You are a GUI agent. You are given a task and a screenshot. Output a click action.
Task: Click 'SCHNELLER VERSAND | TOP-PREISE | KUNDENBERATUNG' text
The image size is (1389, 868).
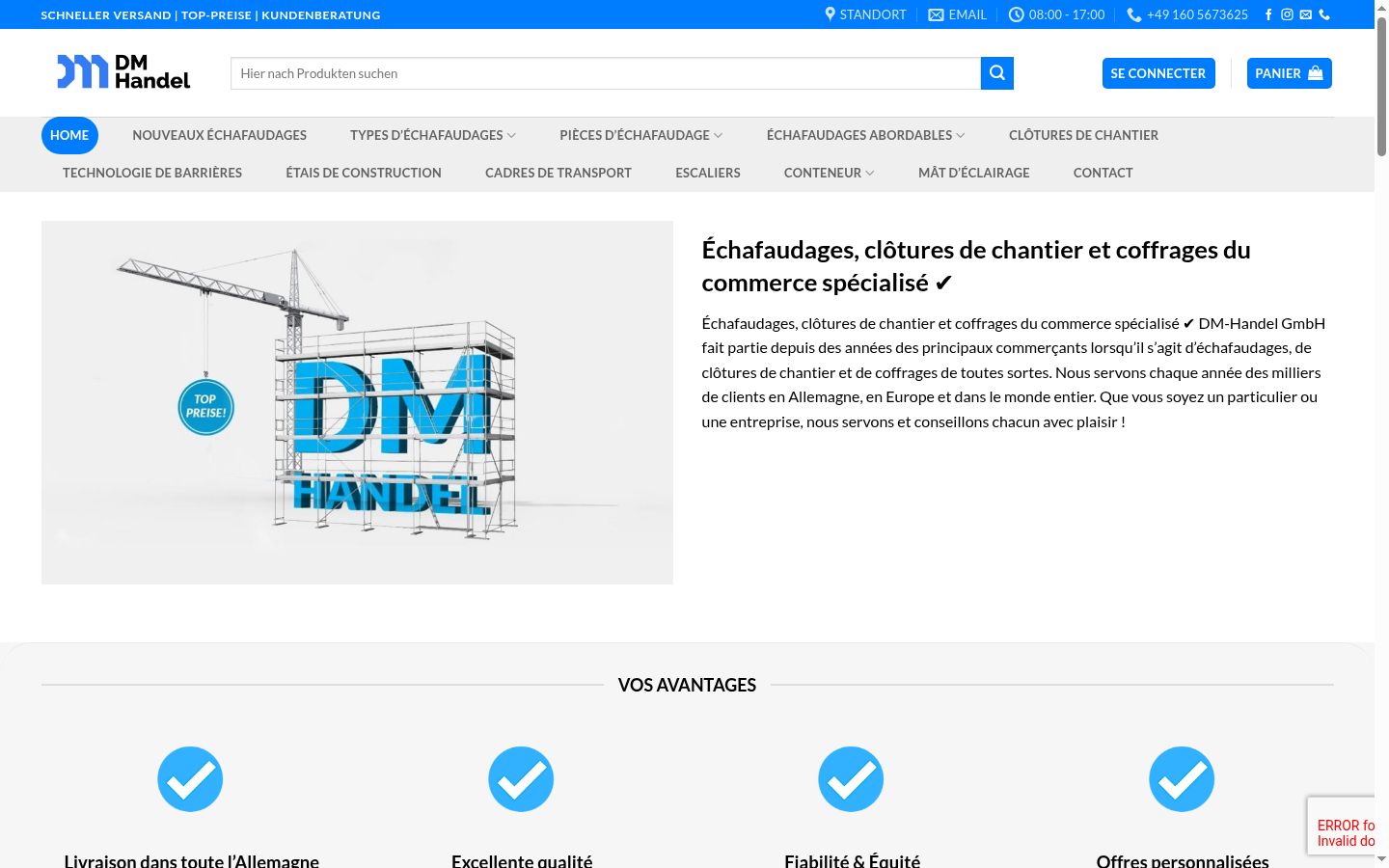(210, 15)
